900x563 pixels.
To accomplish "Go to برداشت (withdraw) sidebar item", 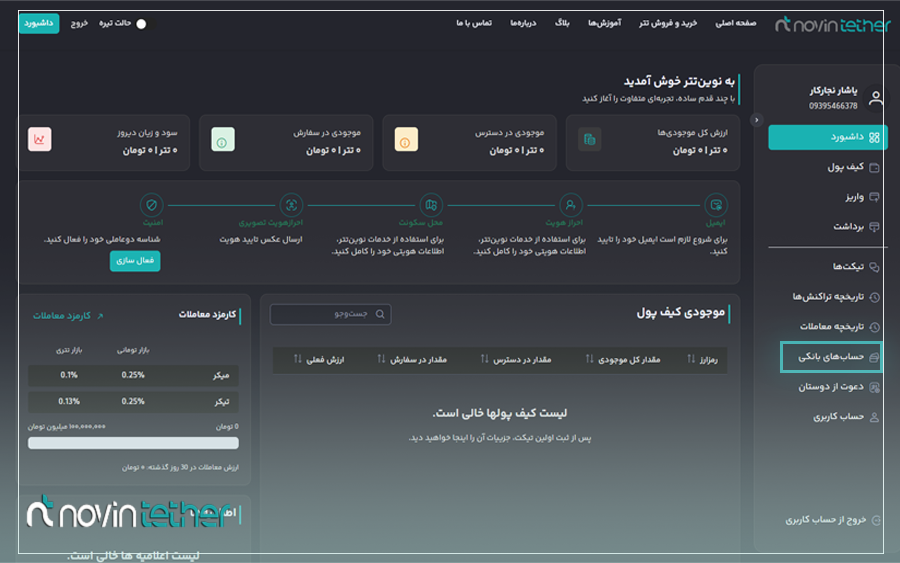I will (x=856, y=227).
